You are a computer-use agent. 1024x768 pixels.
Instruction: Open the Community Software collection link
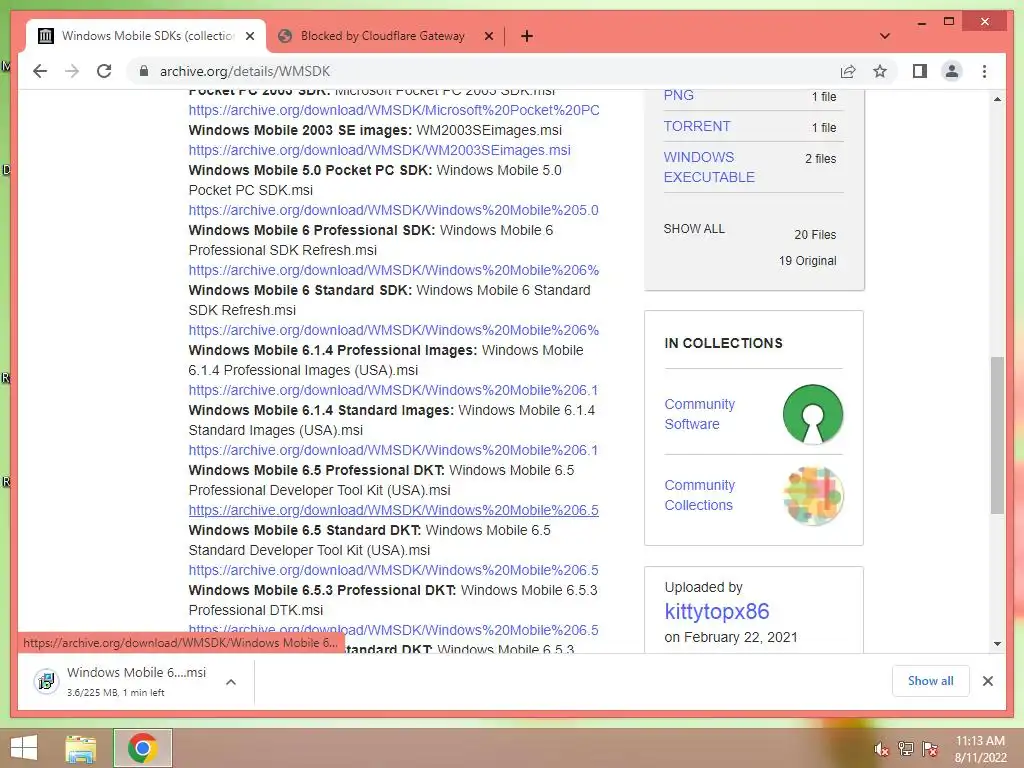pyautogui.click(x=699, y=414)
